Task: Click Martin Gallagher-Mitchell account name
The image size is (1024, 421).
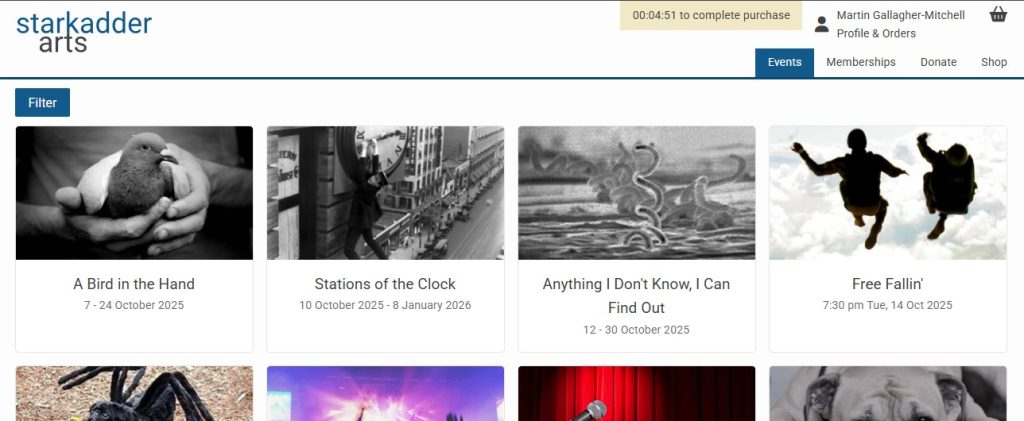Action: (x=901, y=15)
